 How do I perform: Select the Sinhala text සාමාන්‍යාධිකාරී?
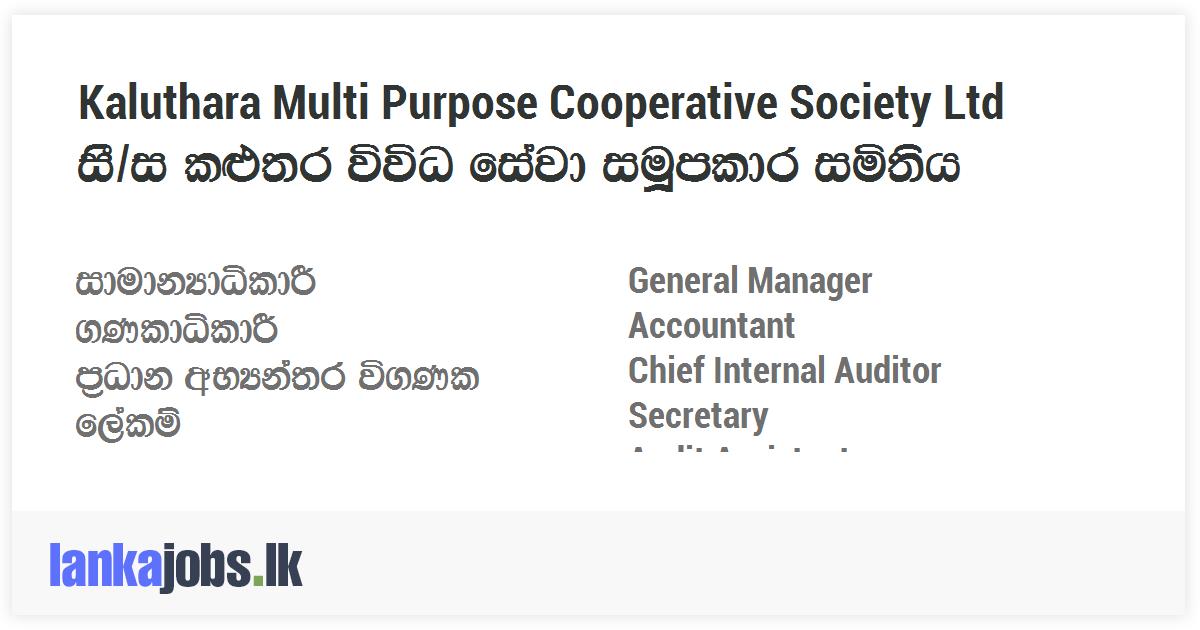pyautogui.click(x=196, y=283)
